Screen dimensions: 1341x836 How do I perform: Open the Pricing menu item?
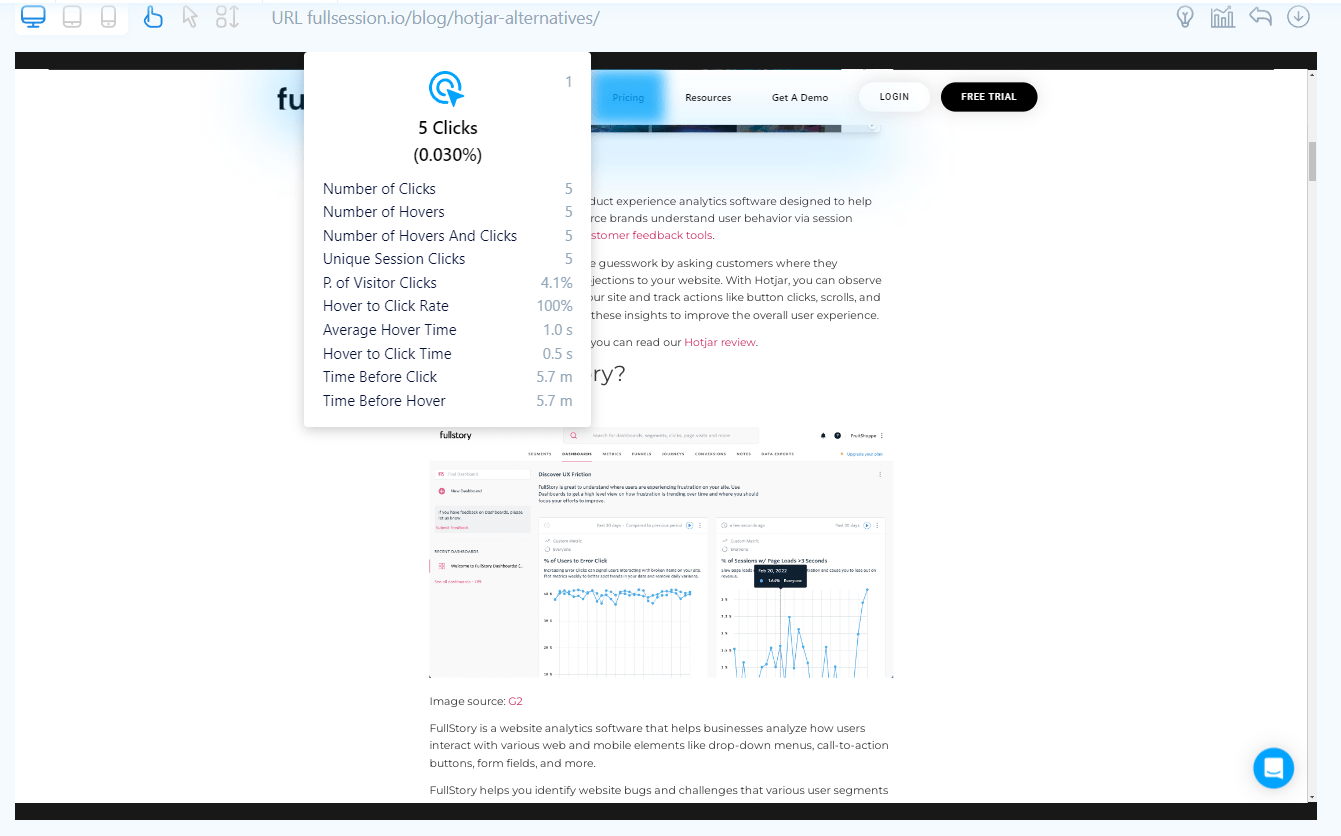pyautogui.click(x=628, y=97)
